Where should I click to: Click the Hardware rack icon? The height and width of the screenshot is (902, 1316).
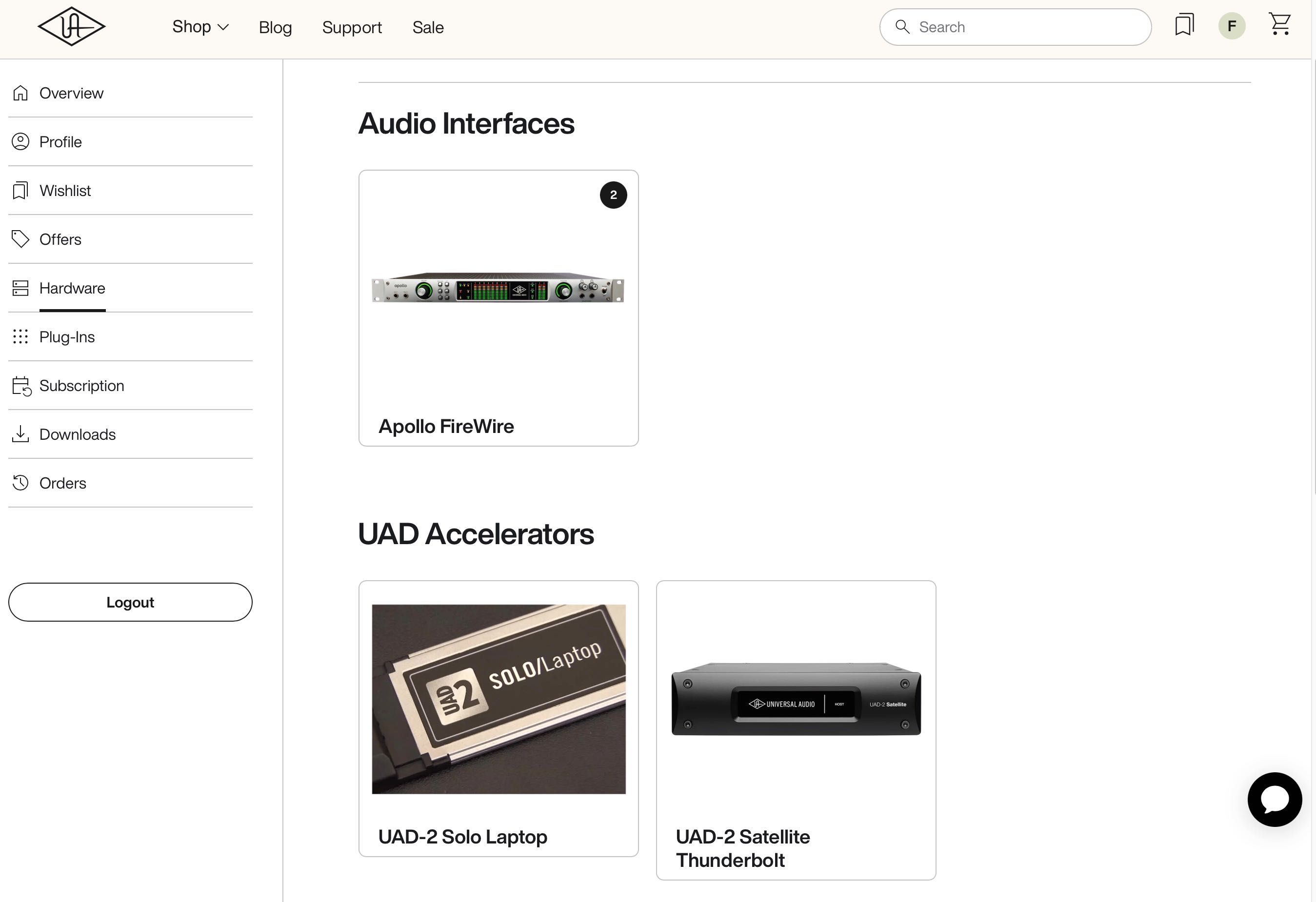20,288
